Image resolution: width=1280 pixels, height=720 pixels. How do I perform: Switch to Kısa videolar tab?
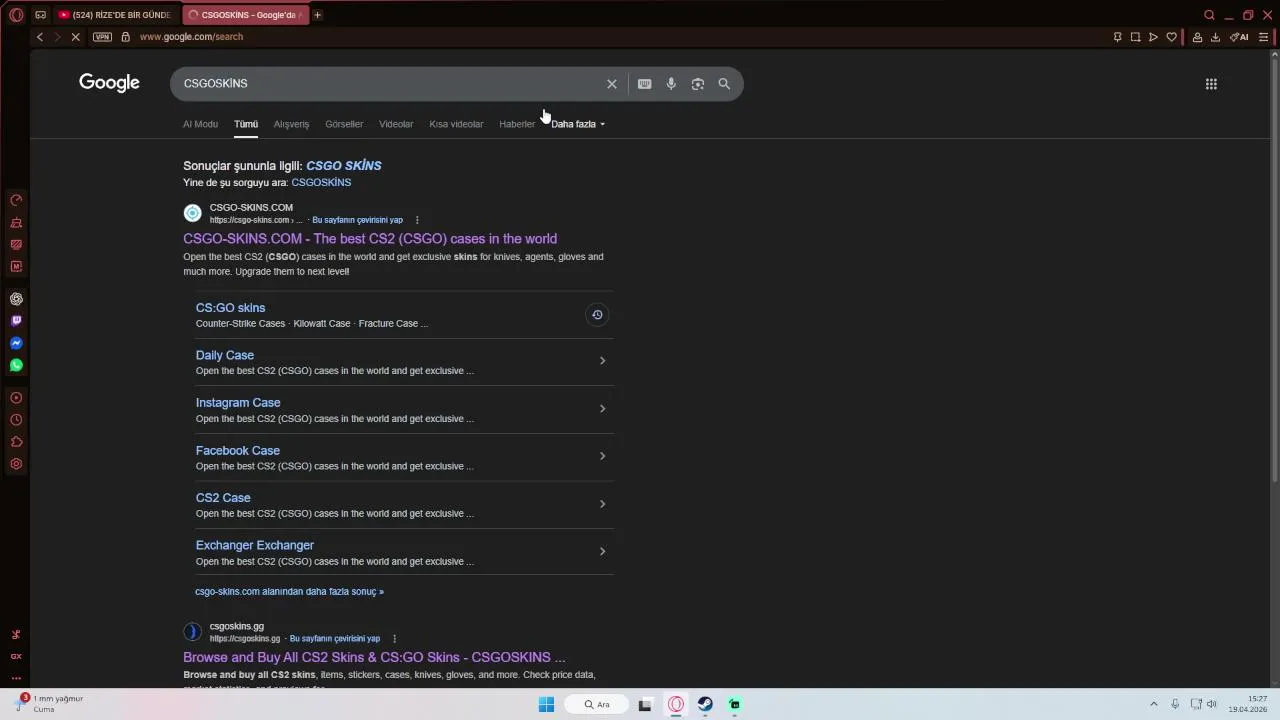pyautogui.click(x=456, y=124)
